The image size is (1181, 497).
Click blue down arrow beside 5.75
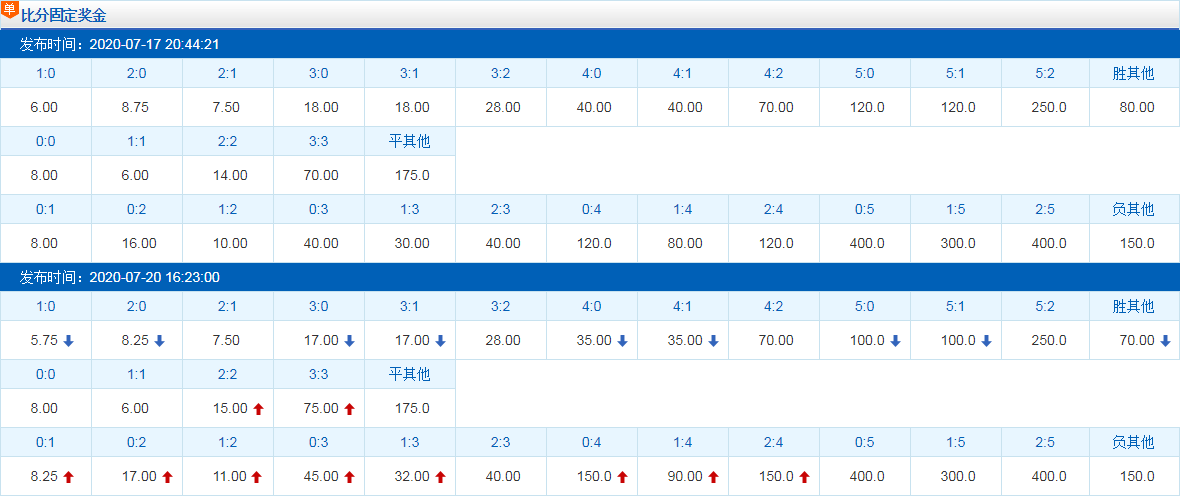tap(69, 341)
